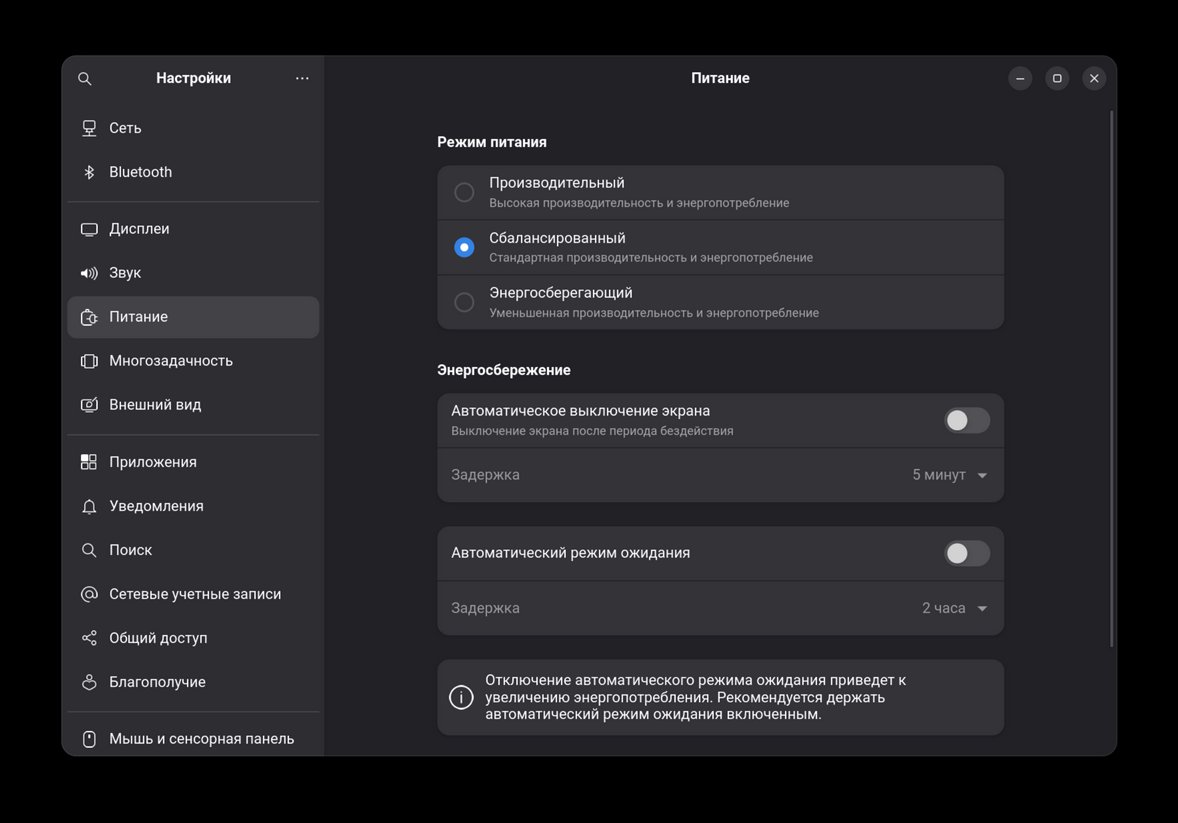
Task: Click the Уведомления bell icon
Action: [x=89, y=506]
